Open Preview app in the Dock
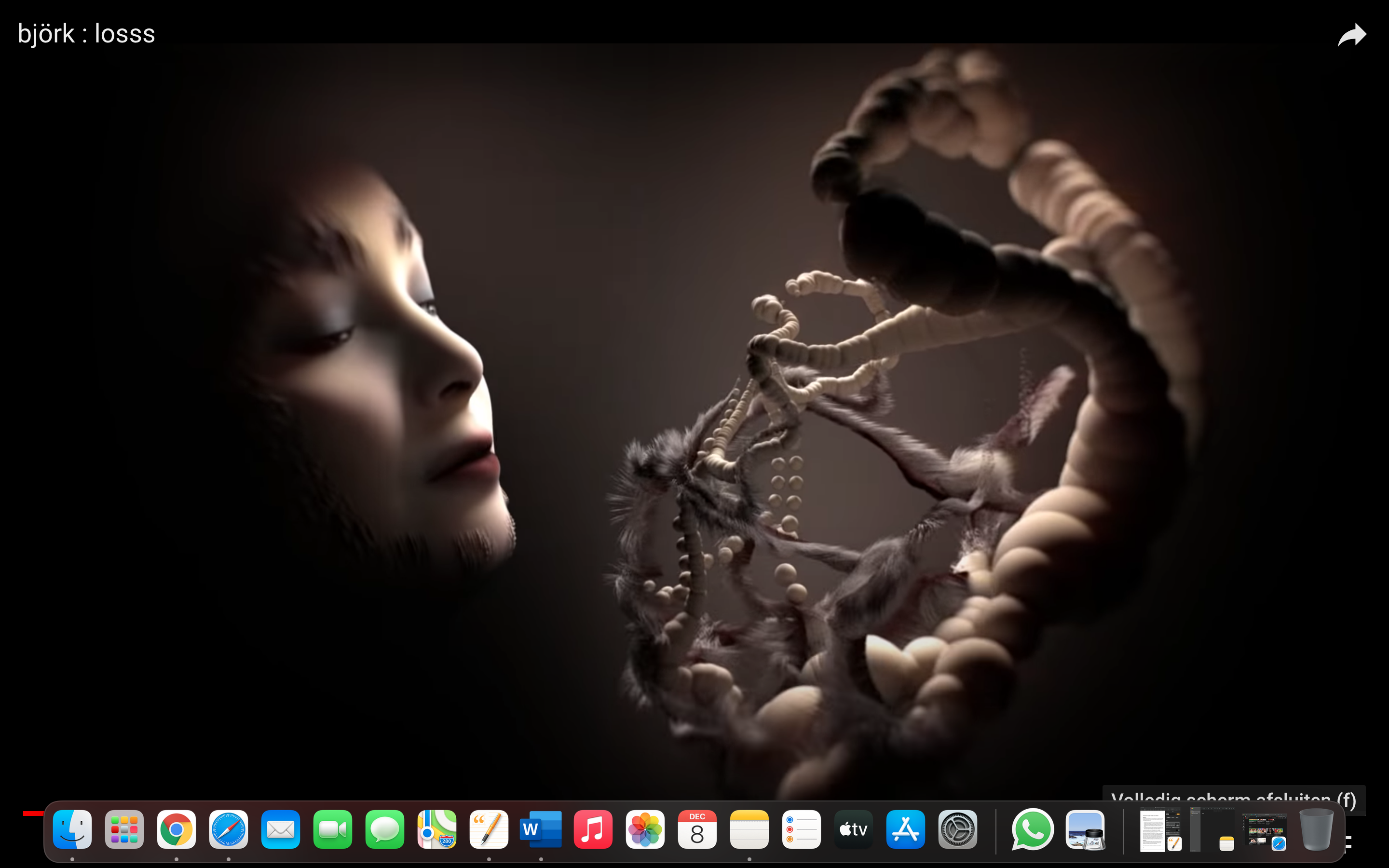Image resolution: width=1389 pixels, height=868 pixels. click(x=1085, y=829)
